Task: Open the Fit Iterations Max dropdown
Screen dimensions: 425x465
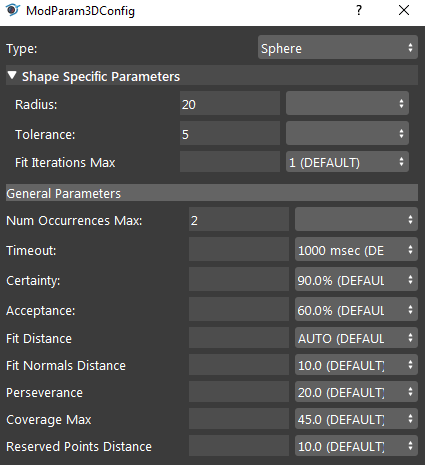Action: point(347,162)
